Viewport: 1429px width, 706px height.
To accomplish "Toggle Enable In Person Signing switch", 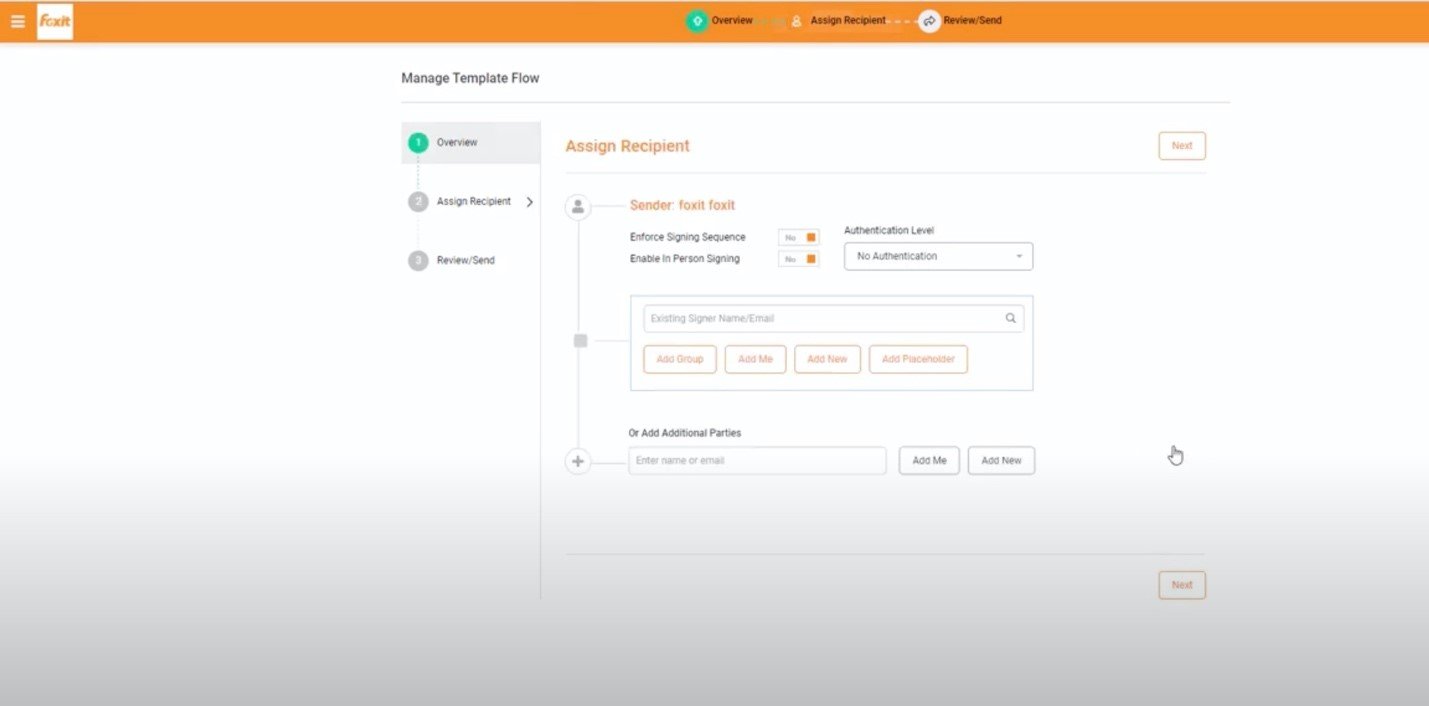I will pos(799,259).
